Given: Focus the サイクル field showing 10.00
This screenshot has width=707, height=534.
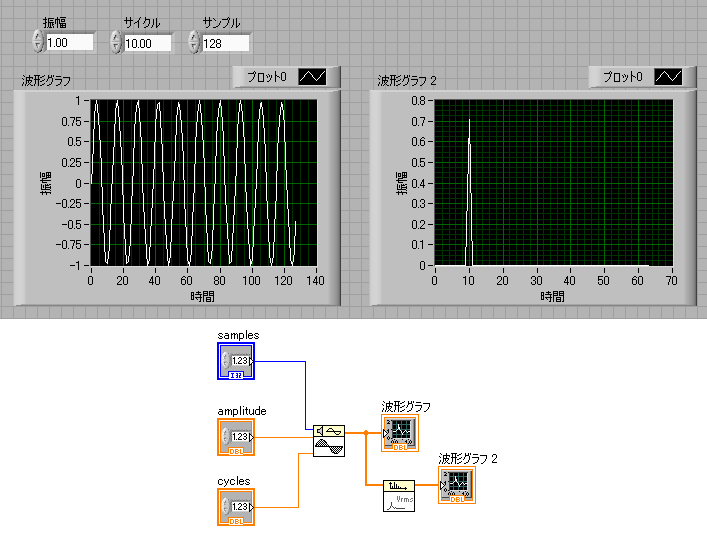Looking at the screenshot, I should (147, 43).
